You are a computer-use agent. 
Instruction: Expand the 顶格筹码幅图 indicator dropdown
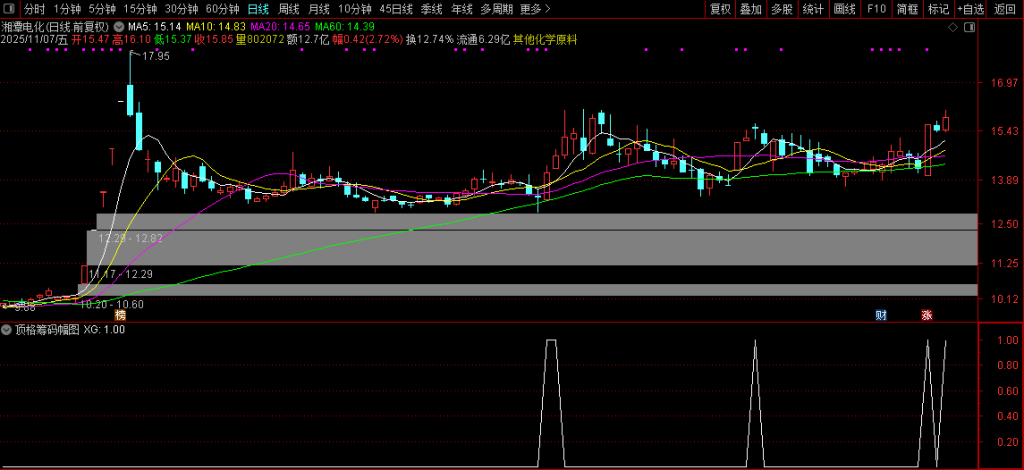coord(7,329)
